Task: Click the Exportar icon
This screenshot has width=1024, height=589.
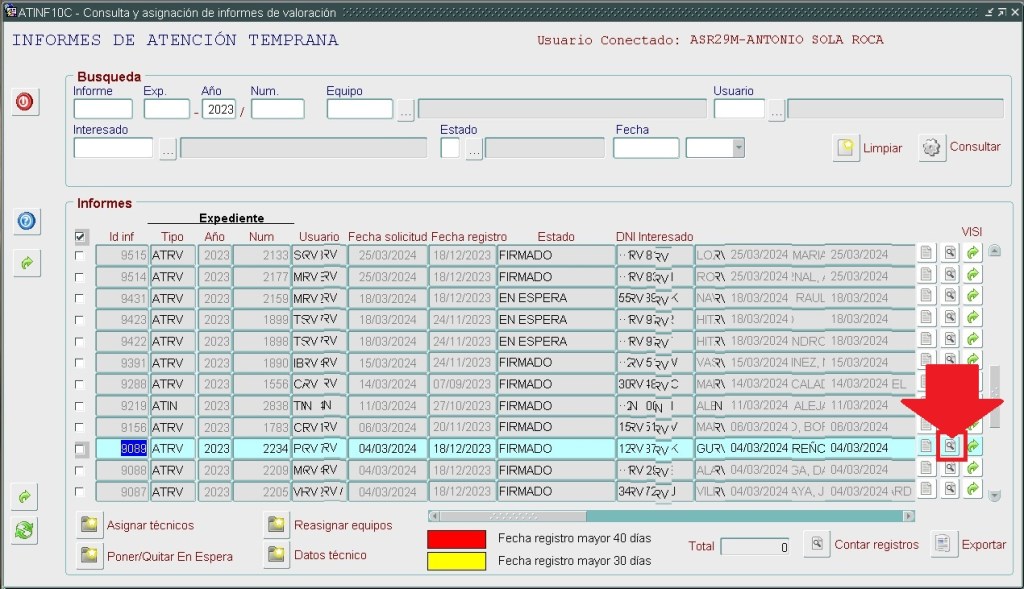Action: point(943,543)
